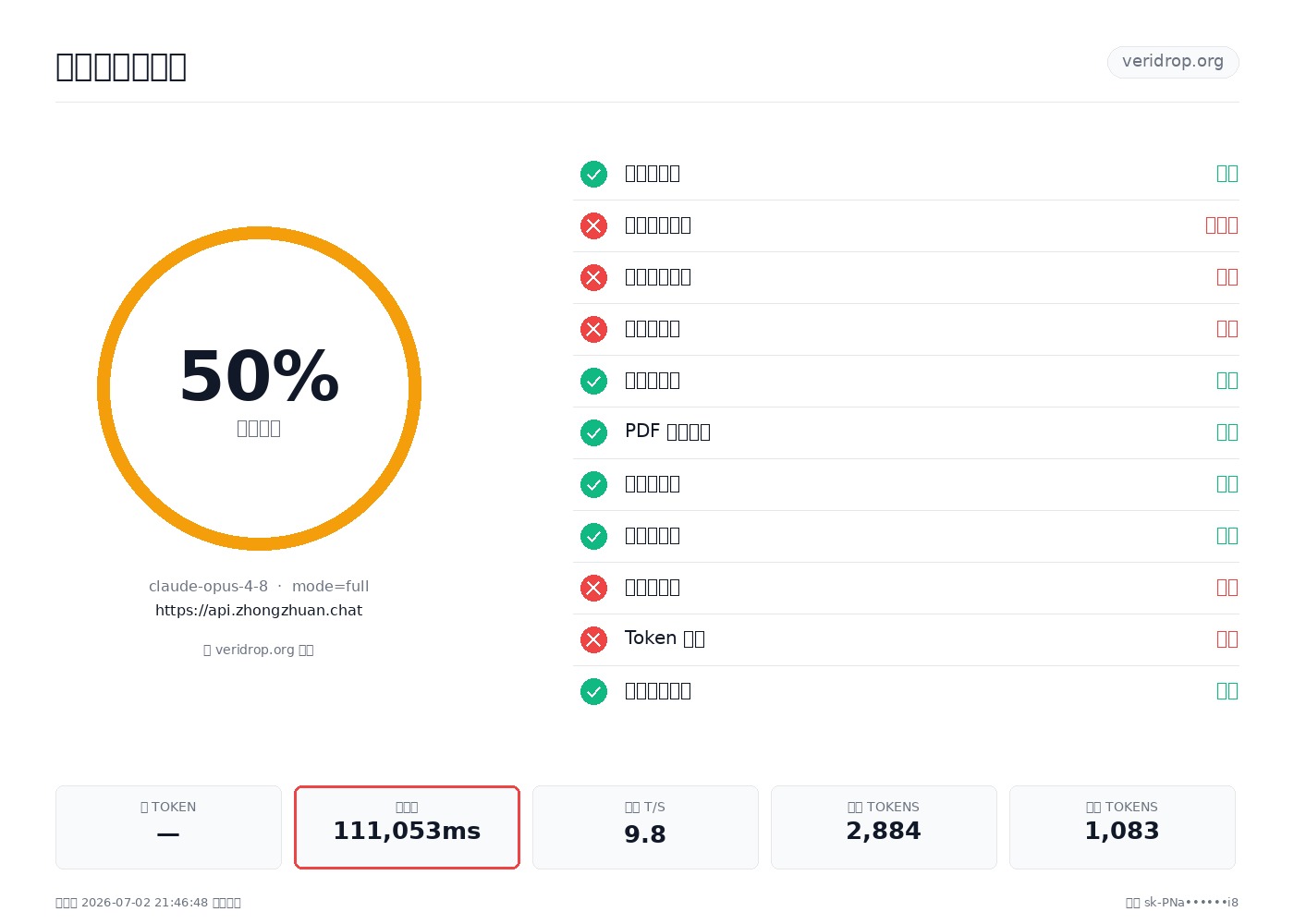Click the orange 50% score ring
Image resolution: width=1294 pixels, height=924 pixels.
pos(259,388)
